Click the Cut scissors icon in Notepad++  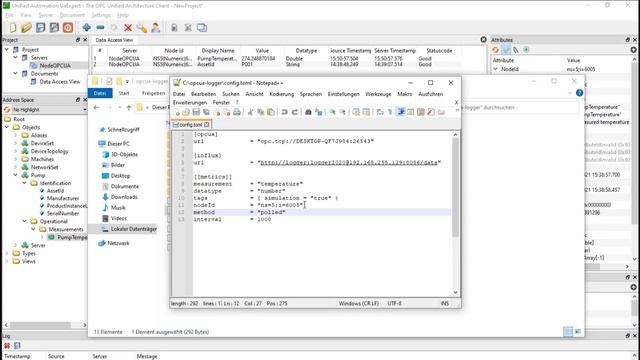pos(250,112)
